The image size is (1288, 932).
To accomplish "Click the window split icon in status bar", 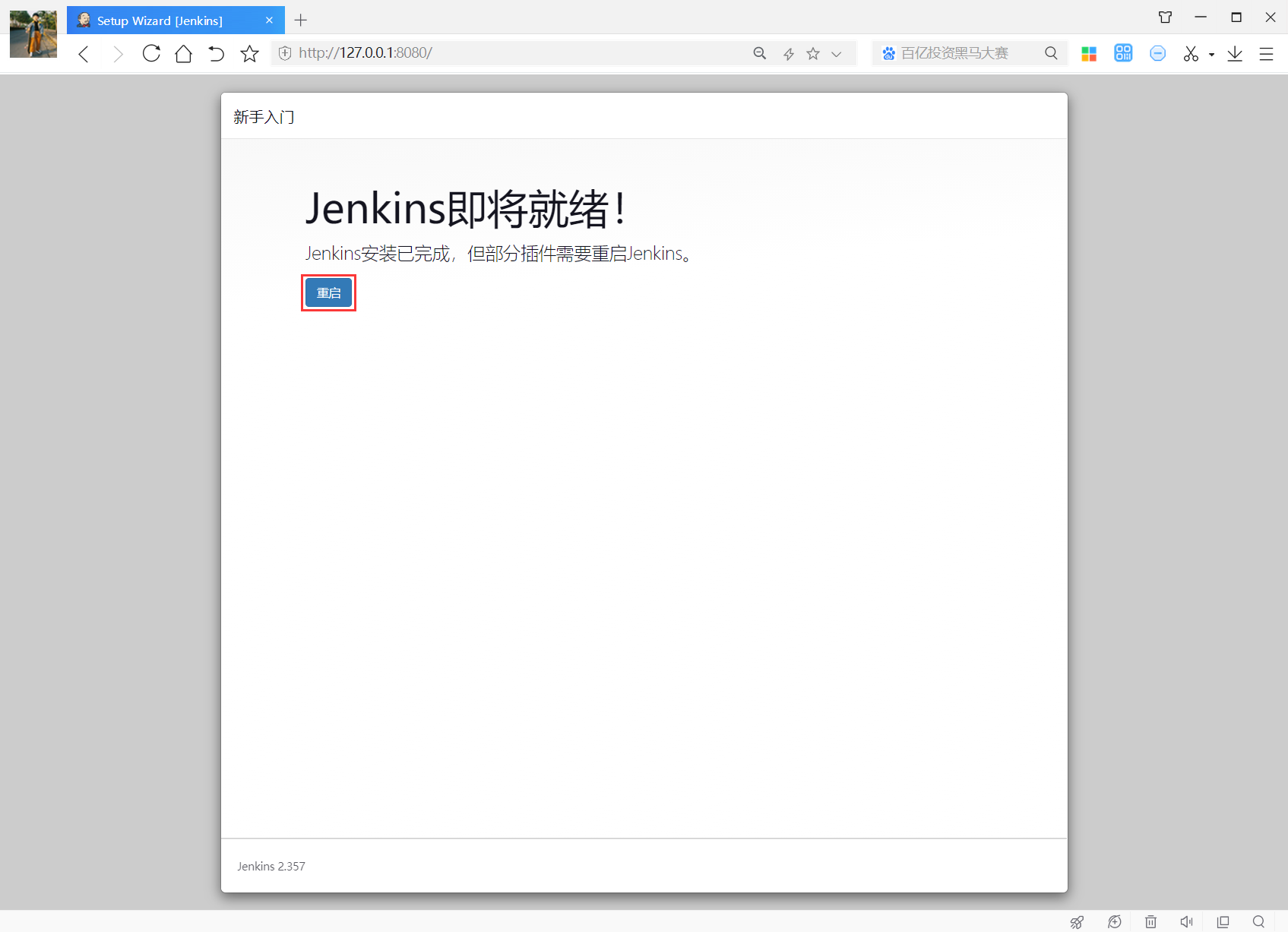I will [x=1223, y=922].
